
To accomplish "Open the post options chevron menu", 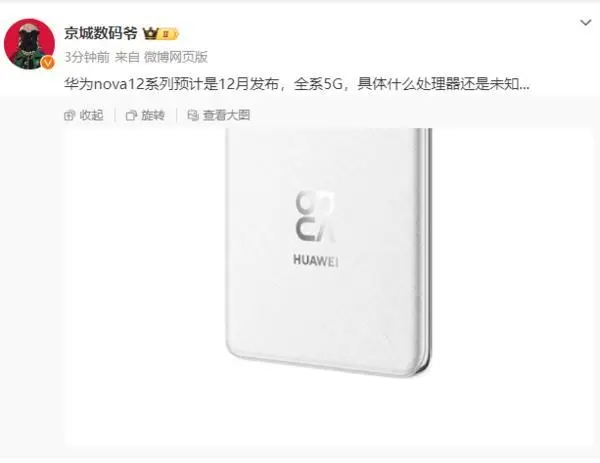I will (585, 23).
